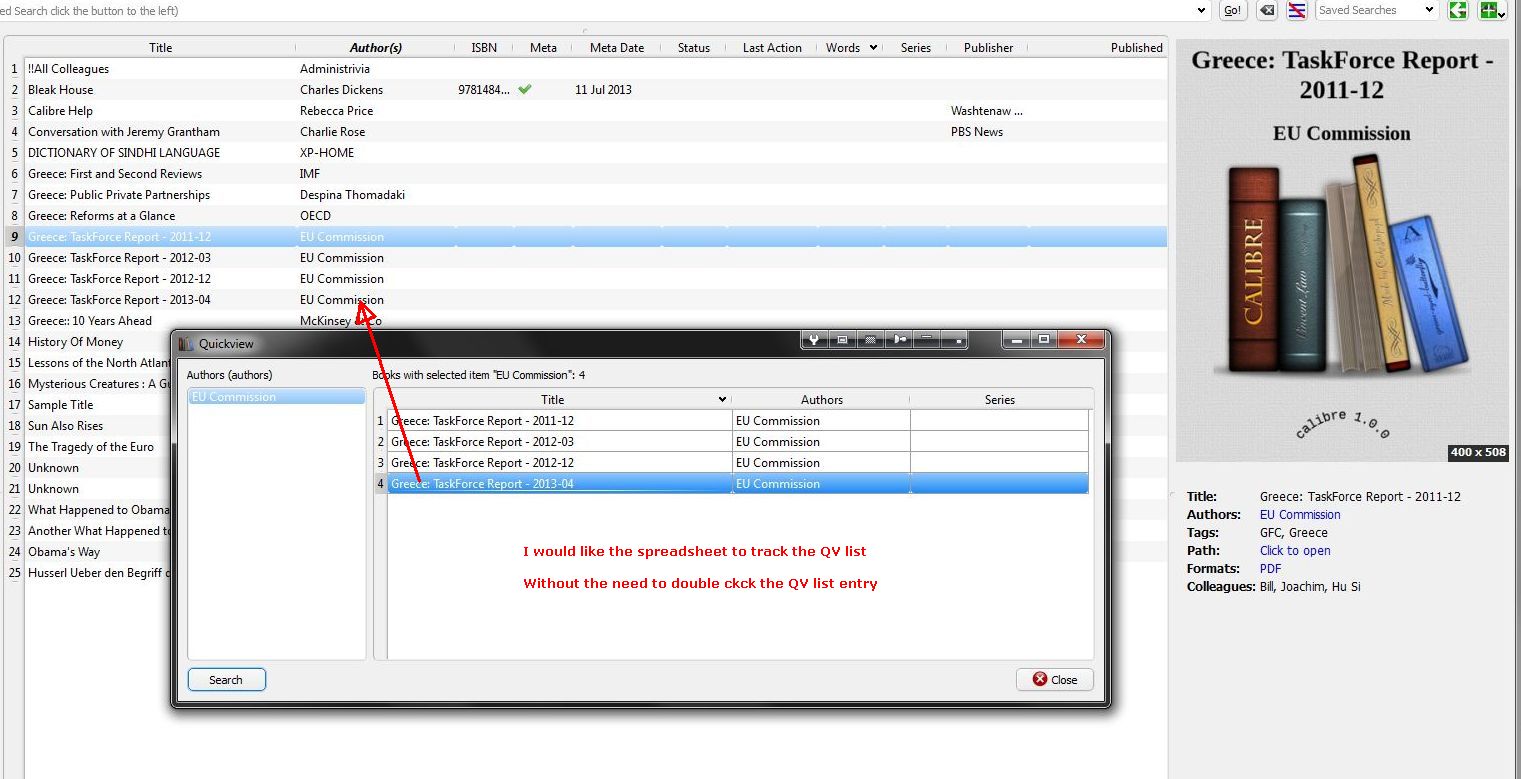Select Quickview row 'Greece: TaskForce Report - 2012-12'

(738, 463)
